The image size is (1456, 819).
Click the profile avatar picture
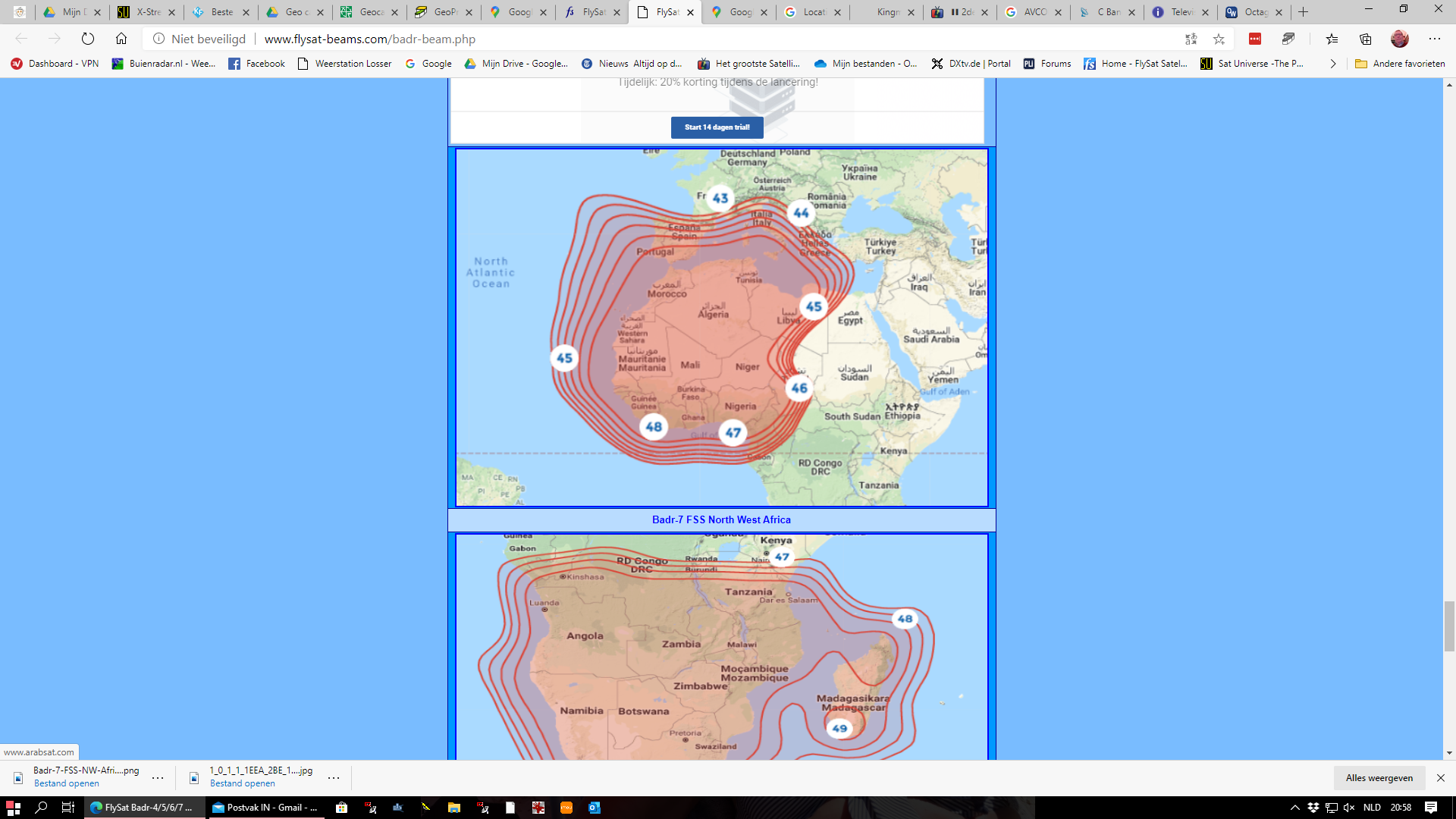click(1399, 39)
